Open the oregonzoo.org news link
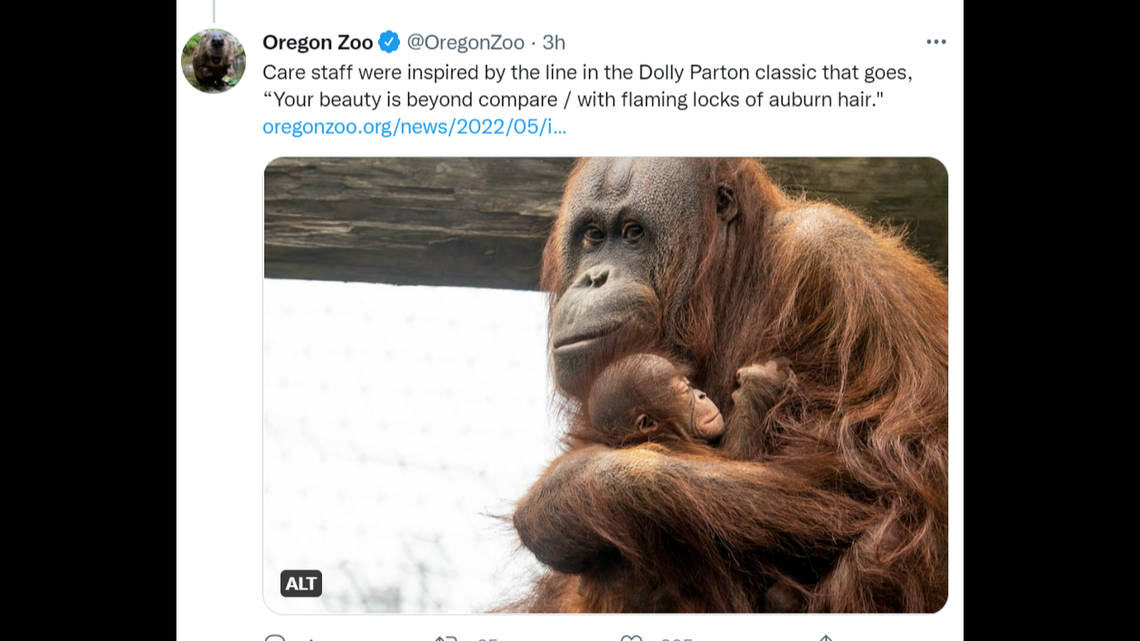The height and width of the screenshot is (641, 1140). (x=413, y=127)
